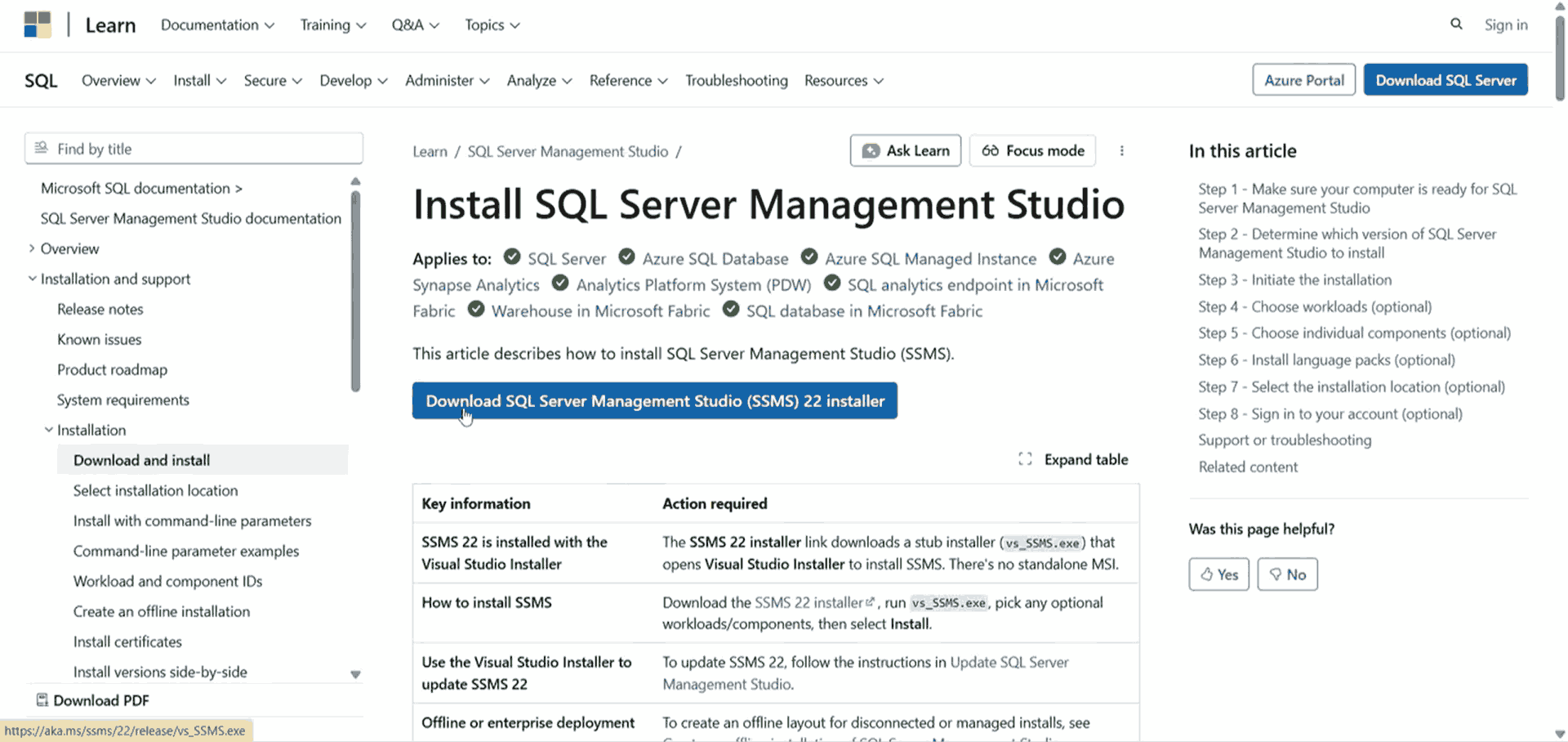Viewport: 1568px width, 742px height.
Task: Open Command-line parameter examples
Action: (x=186, y=551)
